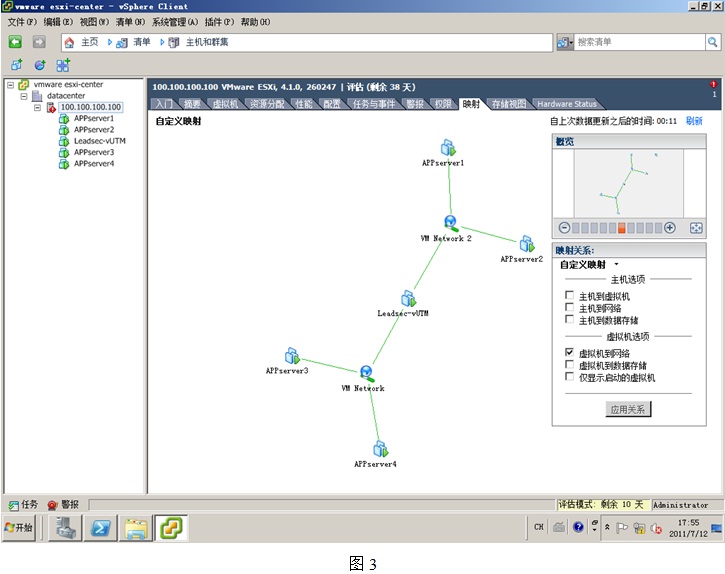
Task: Show hidden tray icons arrow
Action: pos(607,527)
